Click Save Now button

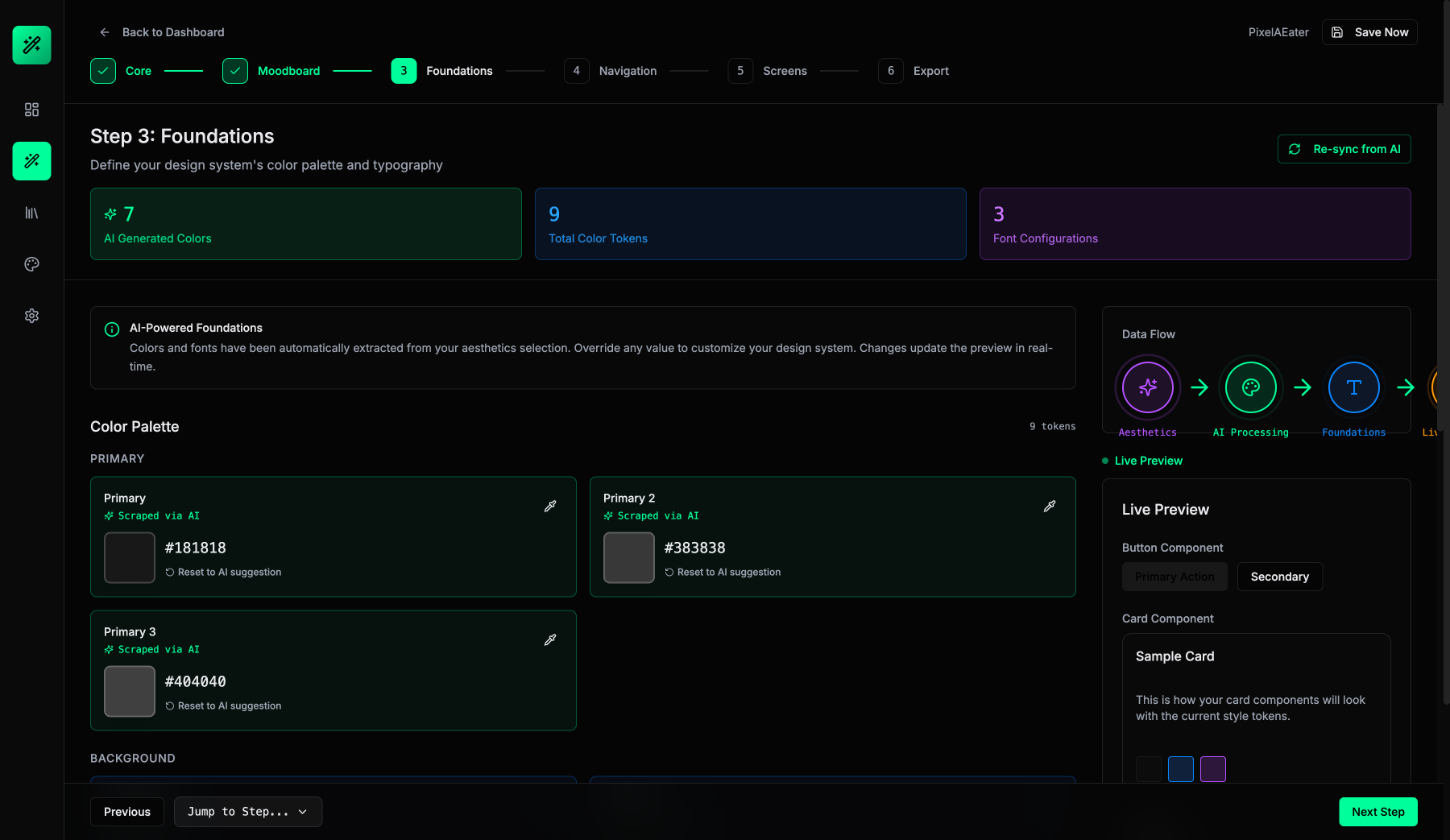coord(1369,32)
